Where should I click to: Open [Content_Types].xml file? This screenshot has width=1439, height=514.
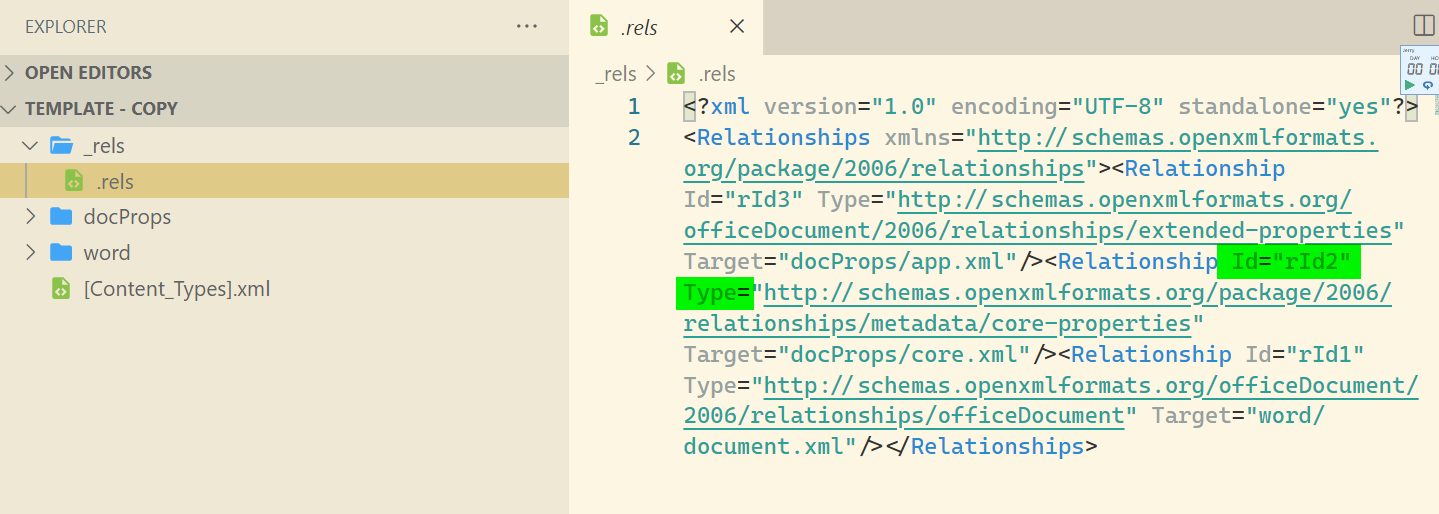(x=177, y=289)
